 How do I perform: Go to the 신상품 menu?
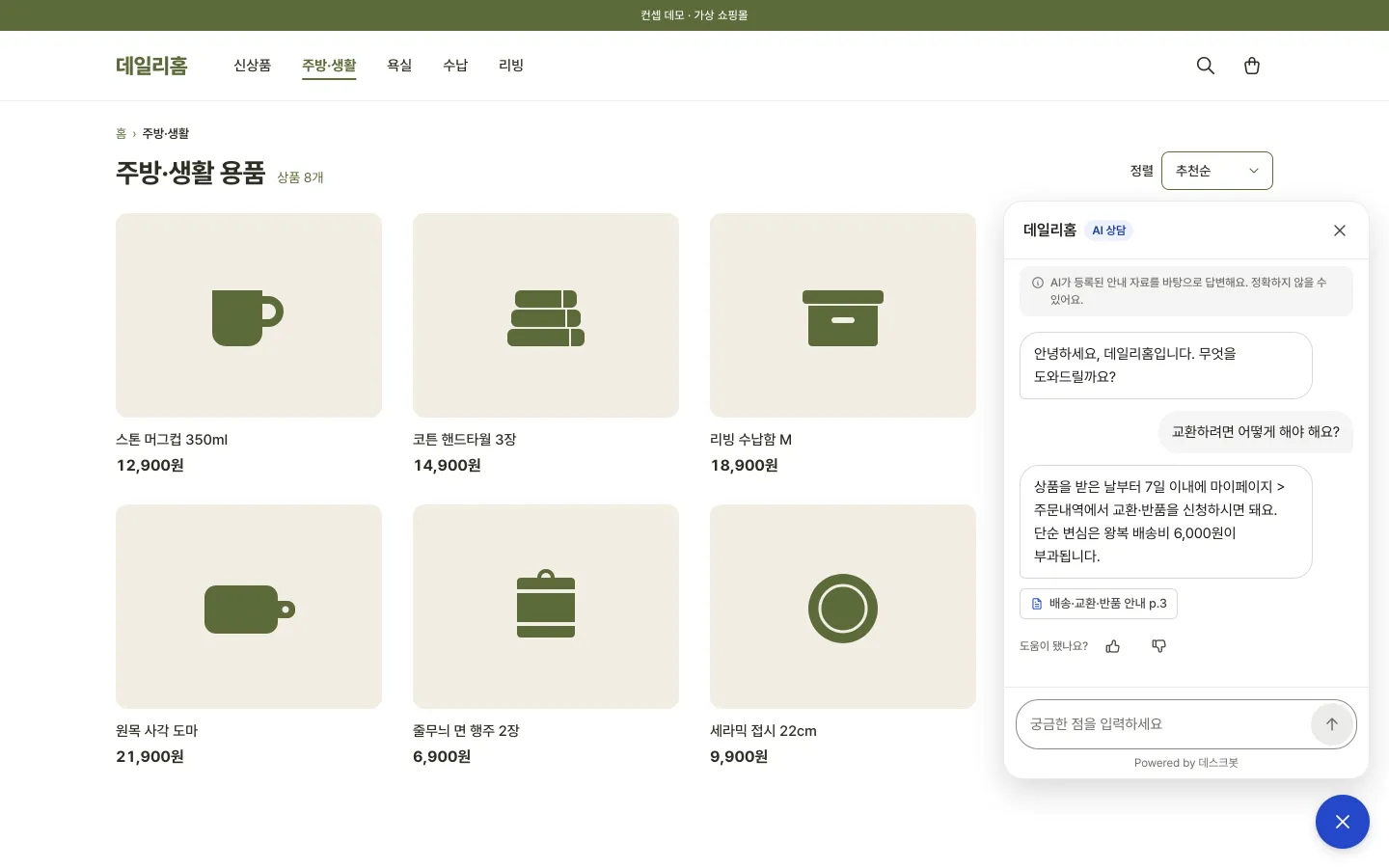[x=253, y=66]
